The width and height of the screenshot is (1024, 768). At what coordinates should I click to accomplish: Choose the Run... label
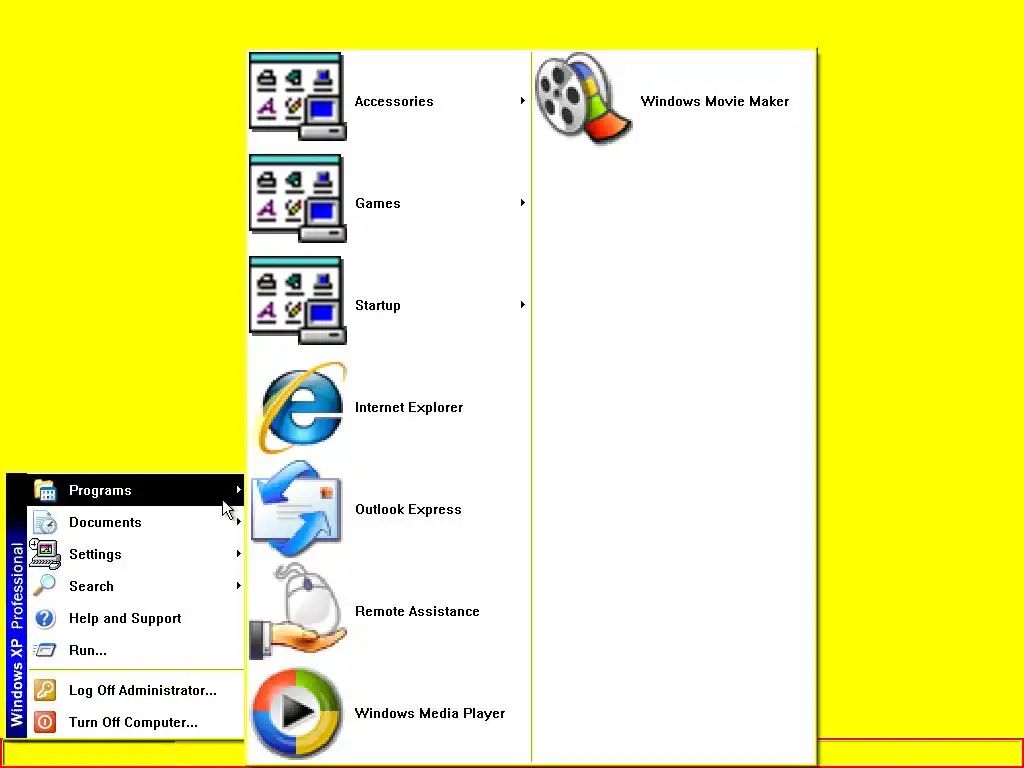(x=88, y=650)
